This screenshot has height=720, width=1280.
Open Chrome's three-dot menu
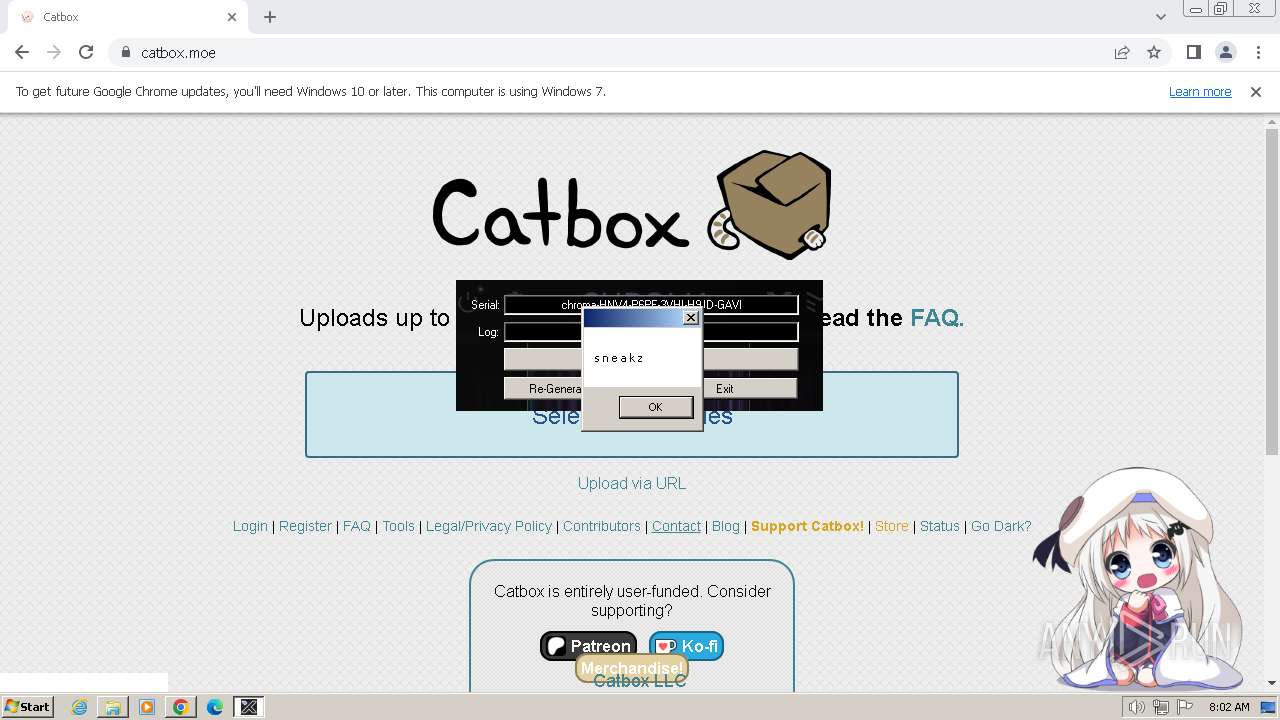point(1258,52)
